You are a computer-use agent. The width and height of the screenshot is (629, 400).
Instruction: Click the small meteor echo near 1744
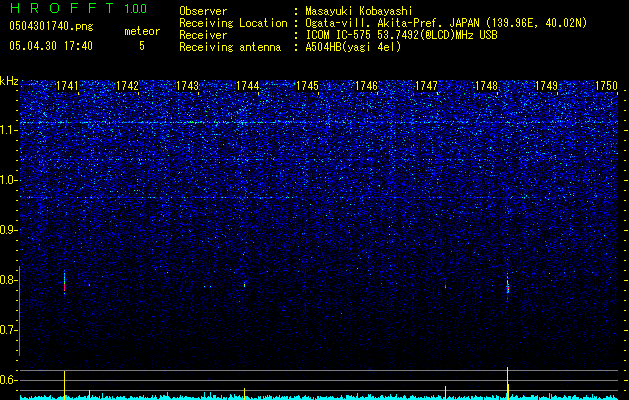pos(244,285)
